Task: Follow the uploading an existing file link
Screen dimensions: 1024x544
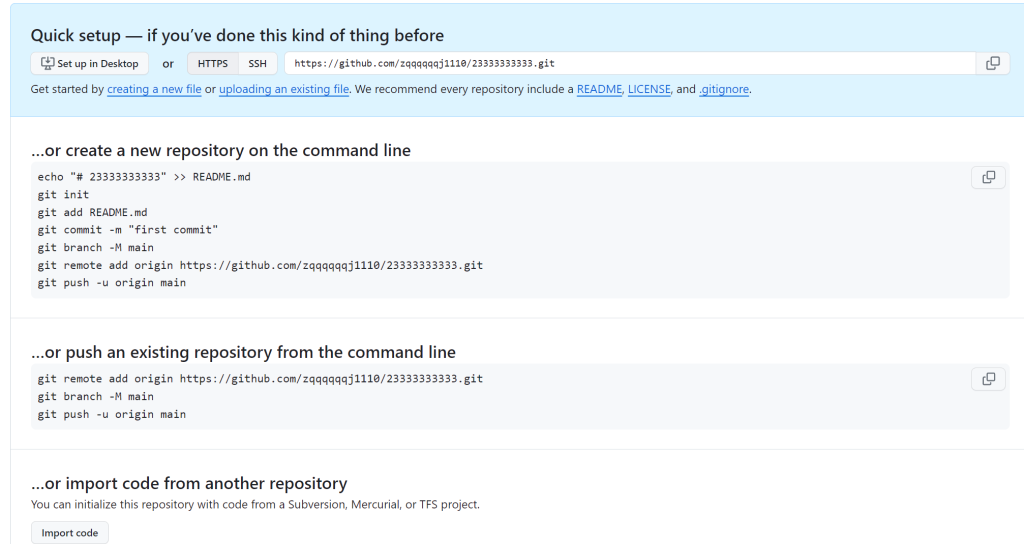Action: pos(284,89)
